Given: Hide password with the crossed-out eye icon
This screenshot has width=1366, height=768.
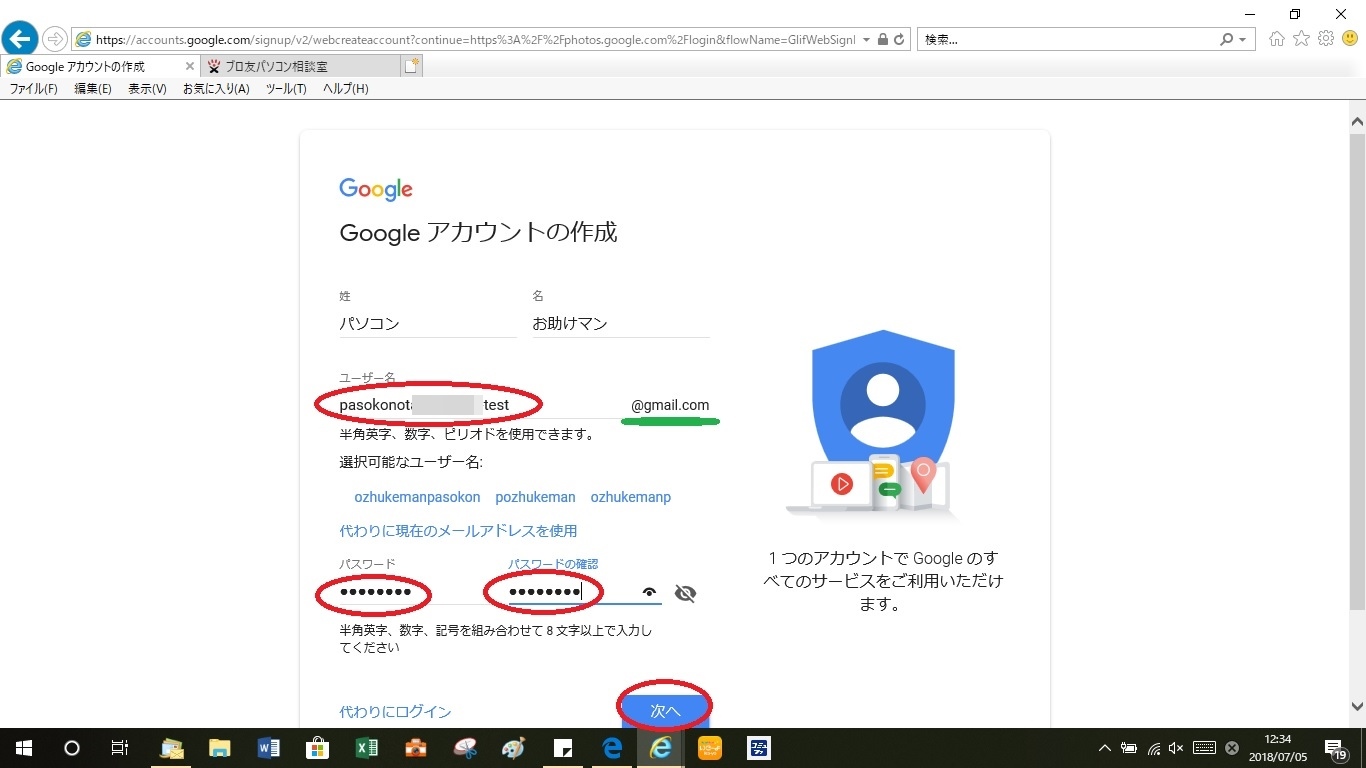Looking at the screenshot, I should tap(685, 594).
